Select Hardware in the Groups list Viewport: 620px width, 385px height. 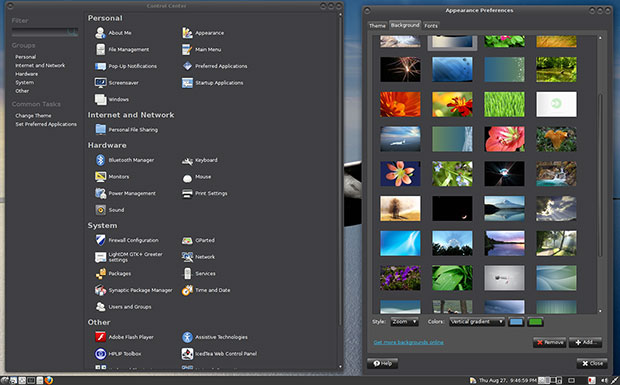26,74
